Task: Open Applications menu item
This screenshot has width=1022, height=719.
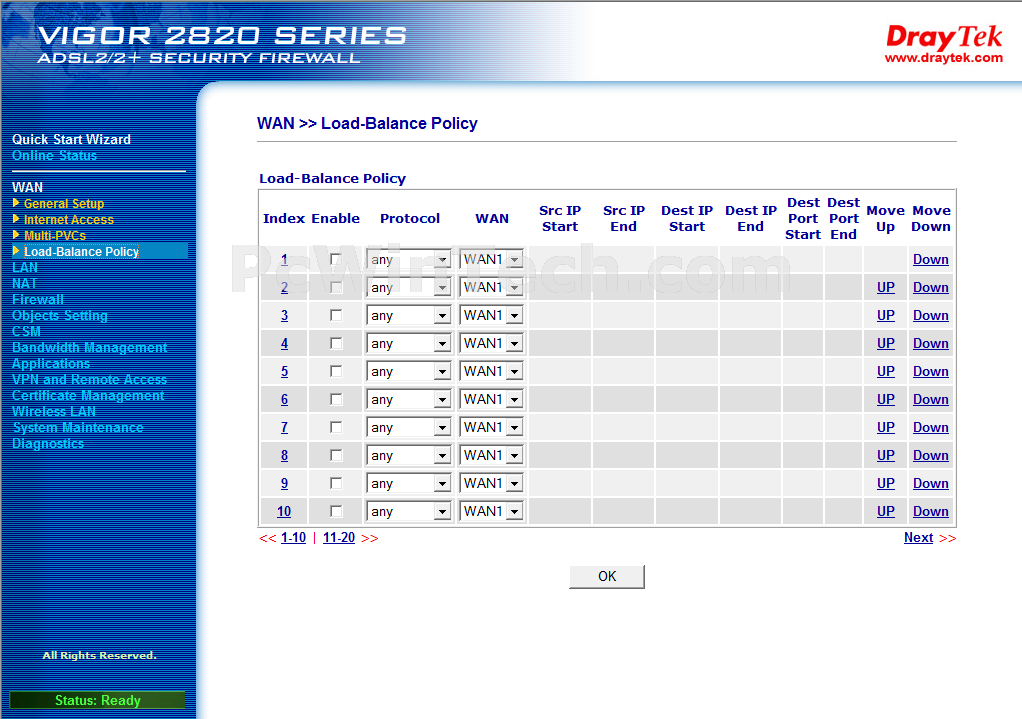Action: click(x=51, y=364)
